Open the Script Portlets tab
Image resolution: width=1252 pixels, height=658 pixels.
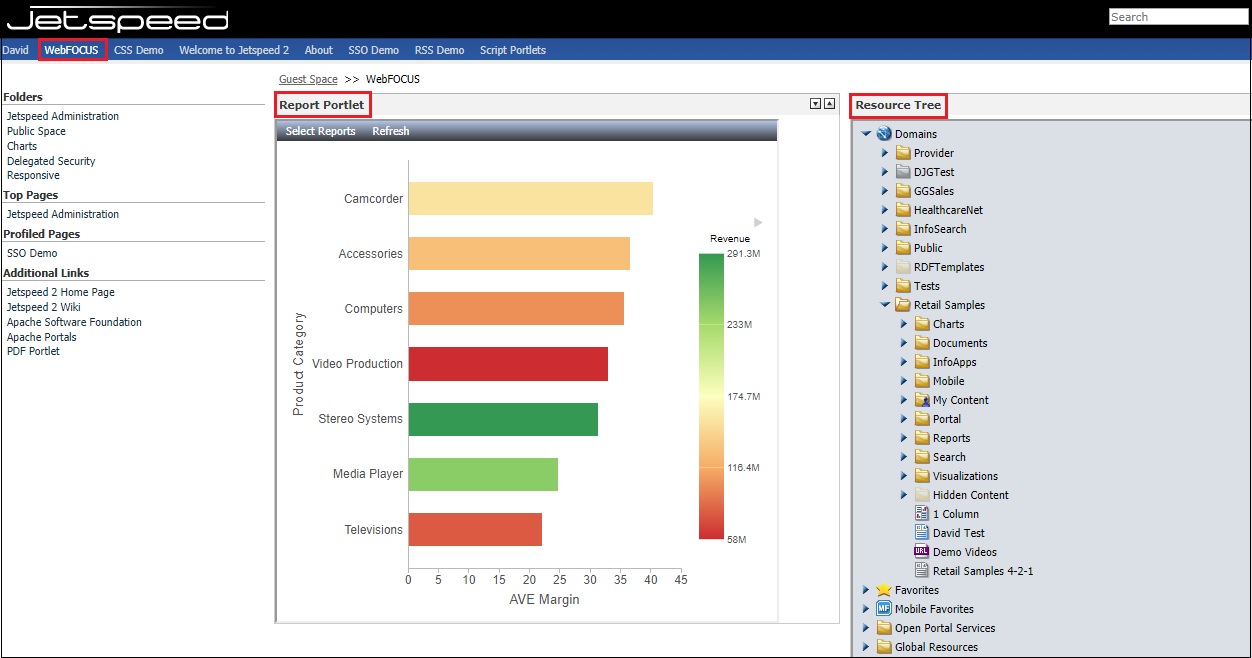pyautogui.click(x=513, y=50)
